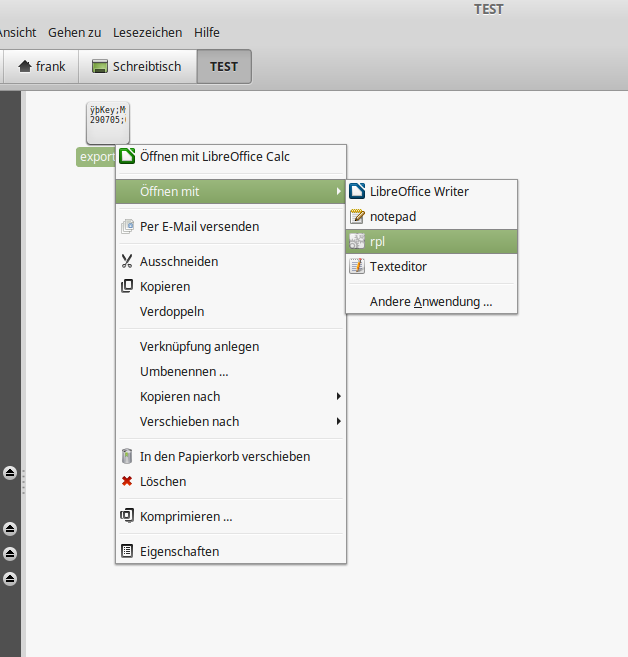
Task: Navigate to the frank home folder
Action: click(41, 67)
